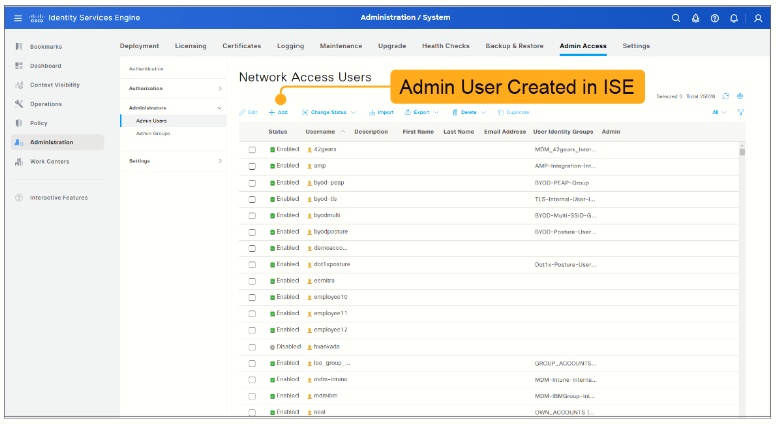Switch to the Backup & Restore tab
This screenshot has height=424, width=776.
pos(514,46)
